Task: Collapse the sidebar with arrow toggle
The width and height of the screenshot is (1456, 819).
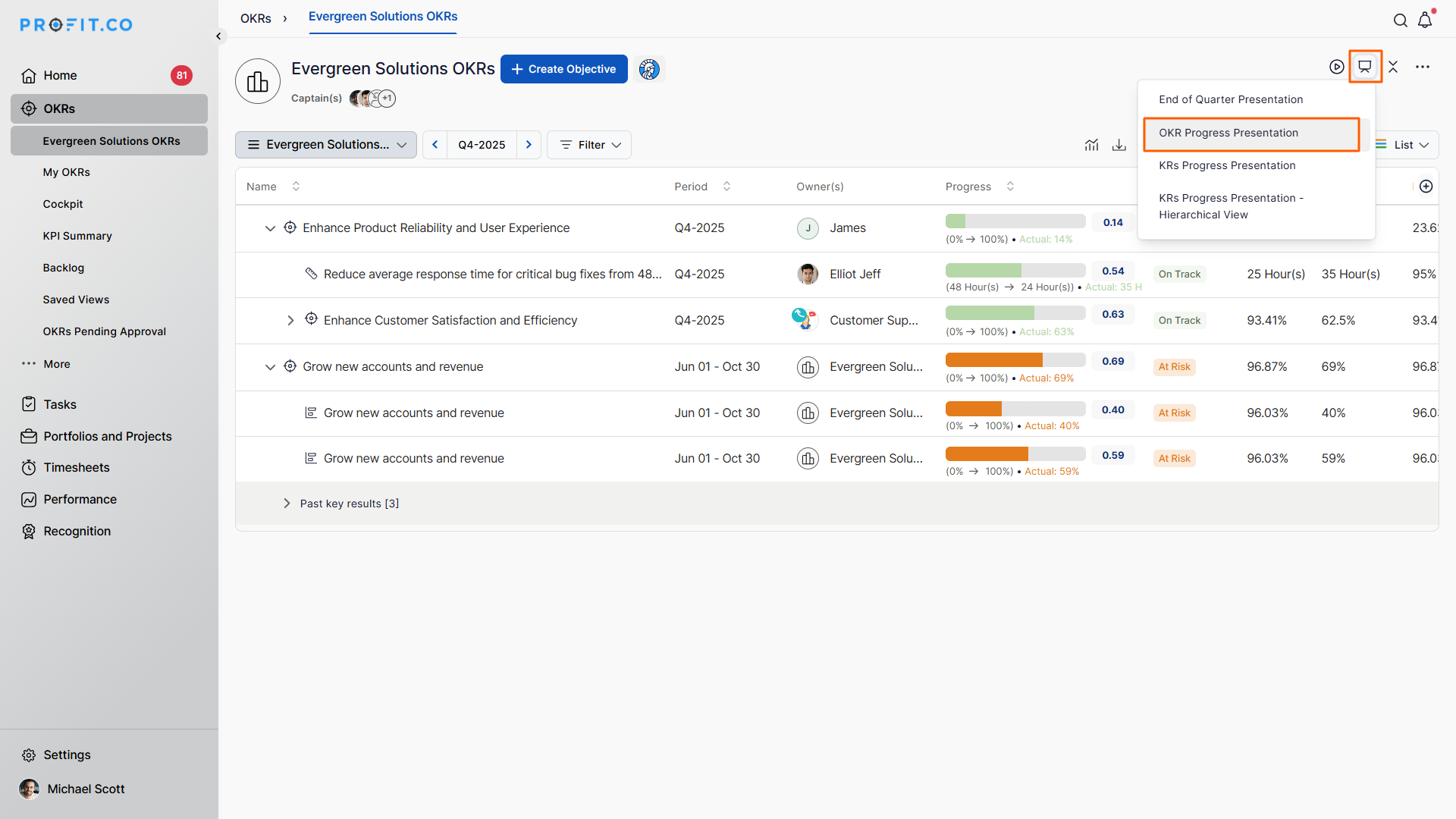Action: (218, 36)
